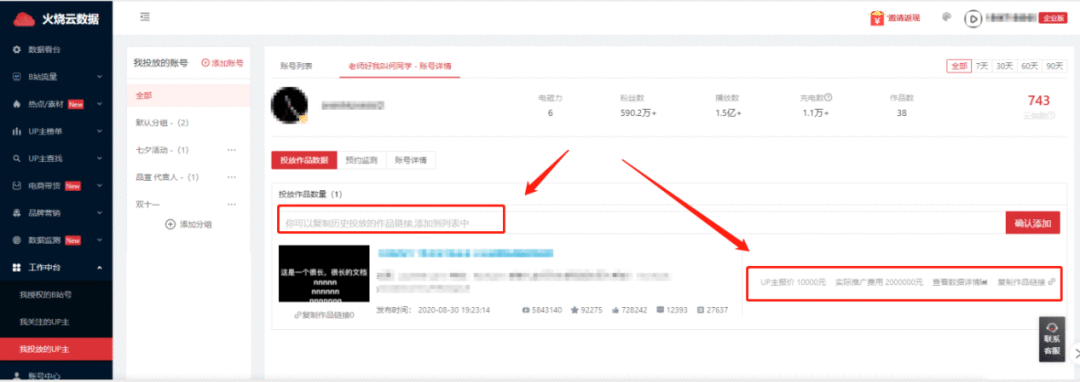Click the danmaku icon beside 27637
The width and height of the screenshot is (1080, 382).
[x=700, y=310]
